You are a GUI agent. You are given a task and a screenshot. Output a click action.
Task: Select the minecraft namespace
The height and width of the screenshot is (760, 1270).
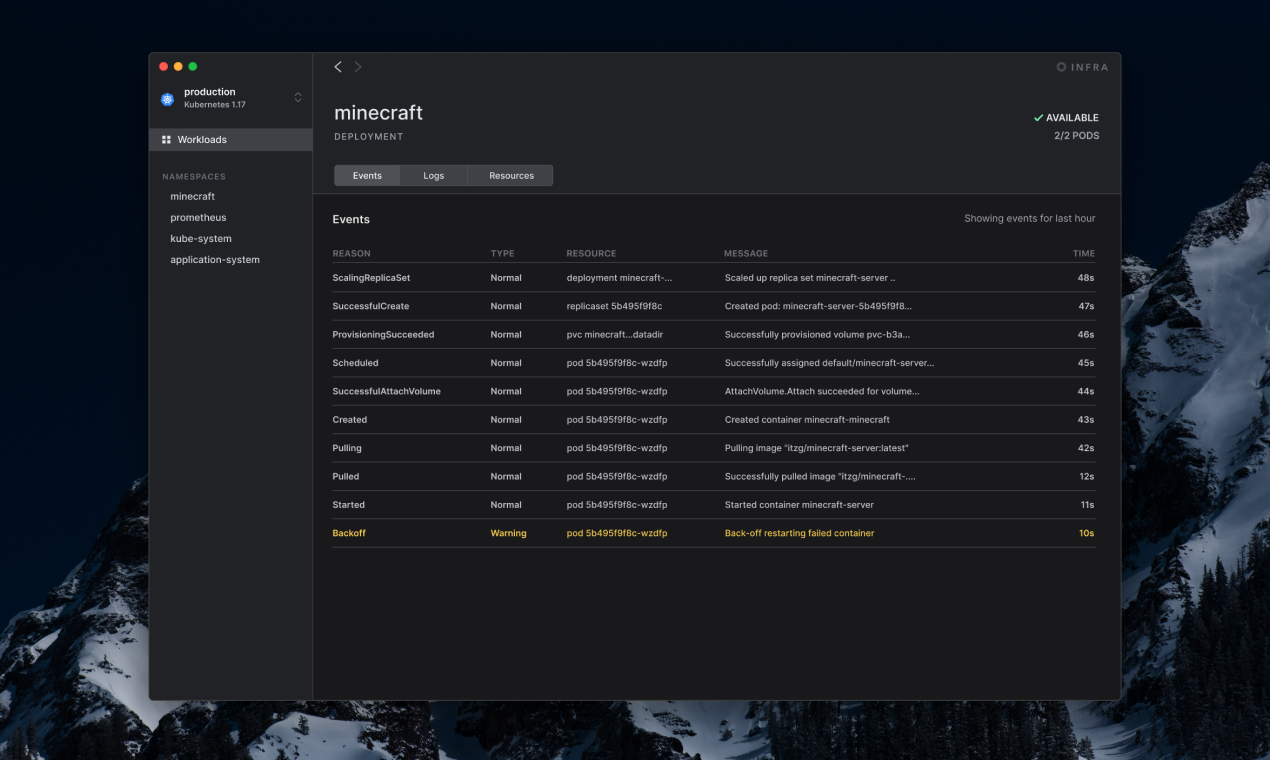(192, 196)
